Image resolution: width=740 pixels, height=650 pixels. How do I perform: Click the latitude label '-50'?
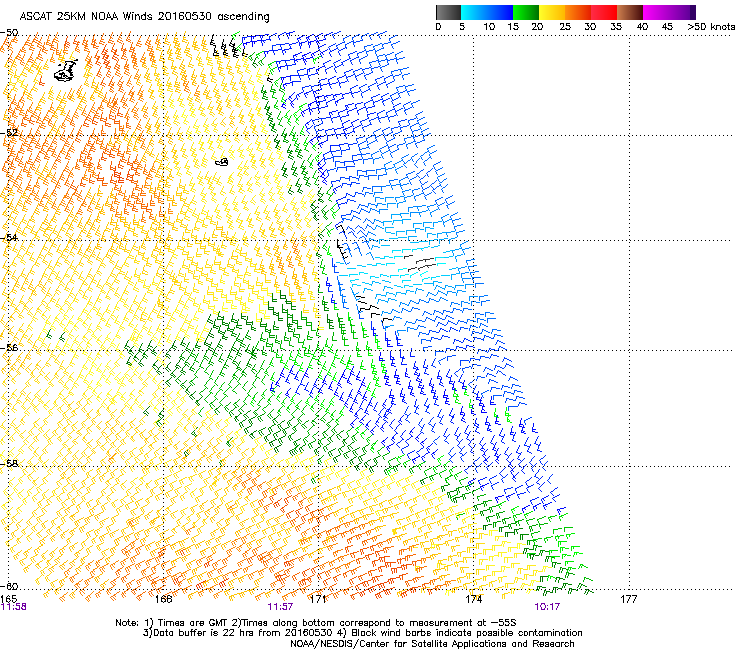(9, 33)
